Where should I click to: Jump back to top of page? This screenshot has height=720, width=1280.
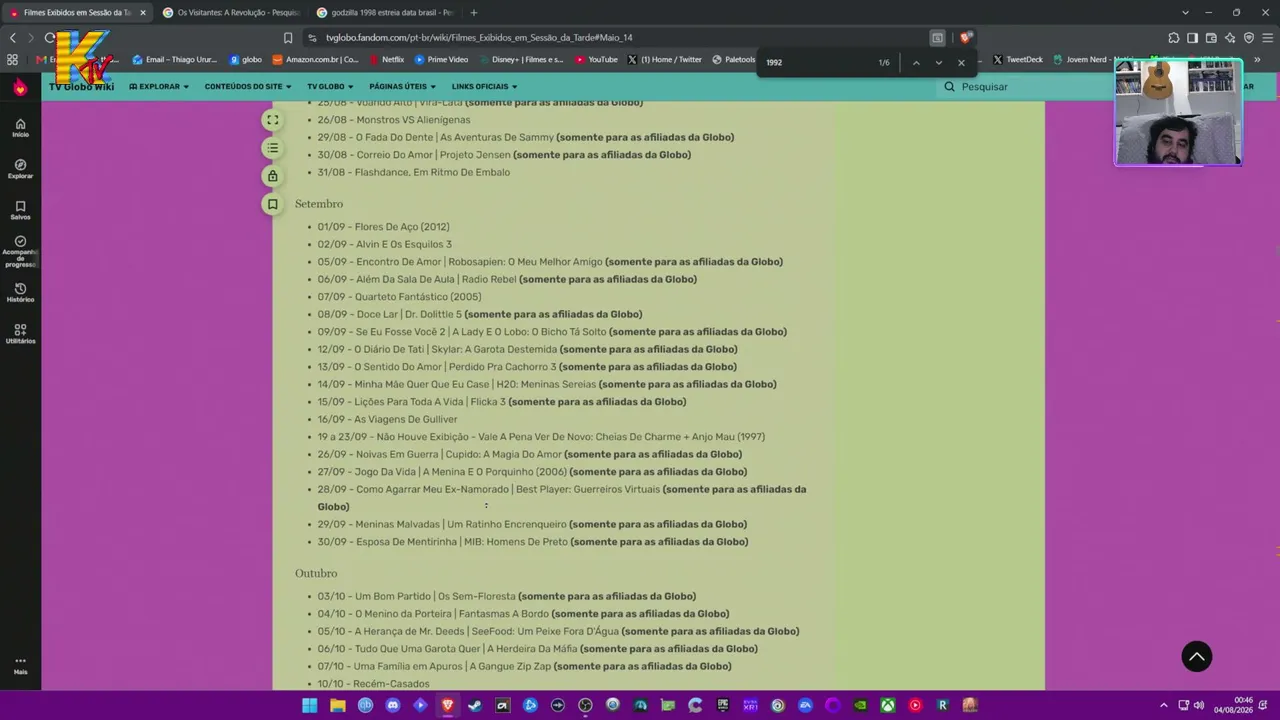(x=1196, y=656)
